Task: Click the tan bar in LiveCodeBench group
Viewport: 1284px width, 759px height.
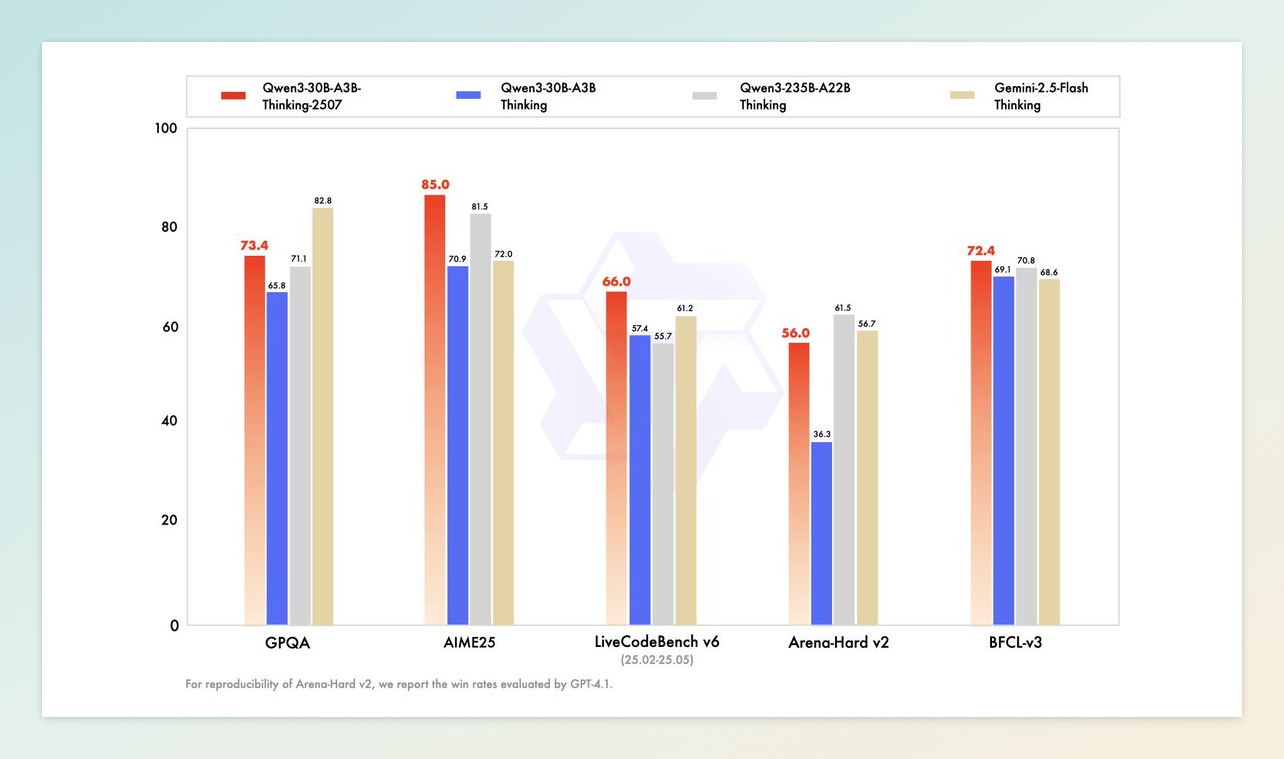Action: (685, 471)
